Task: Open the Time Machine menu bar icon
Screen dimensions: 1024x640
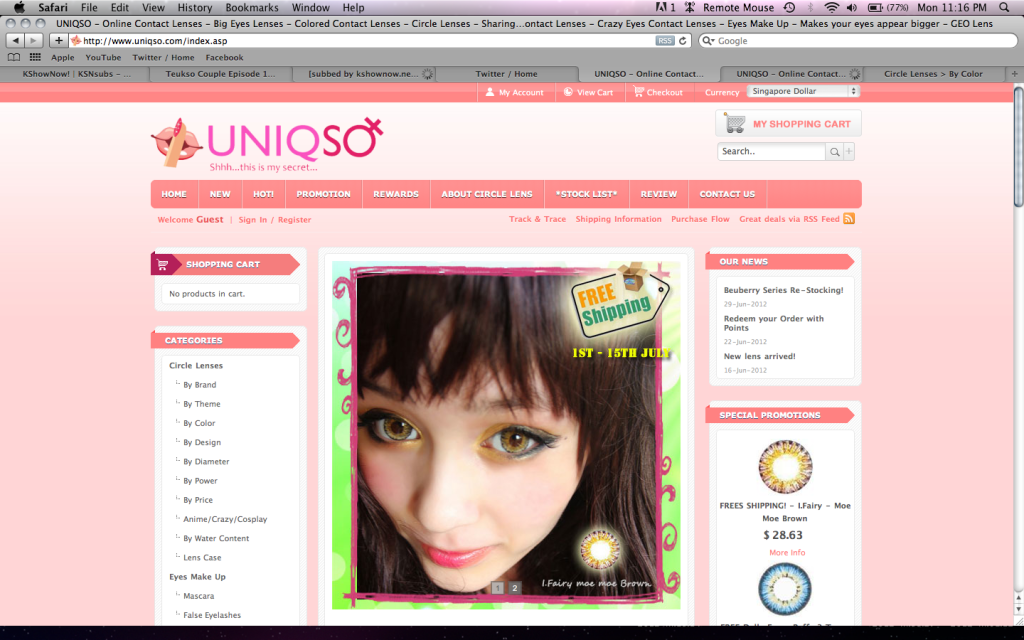Action: pyautogui.click(x=789, y=7)
